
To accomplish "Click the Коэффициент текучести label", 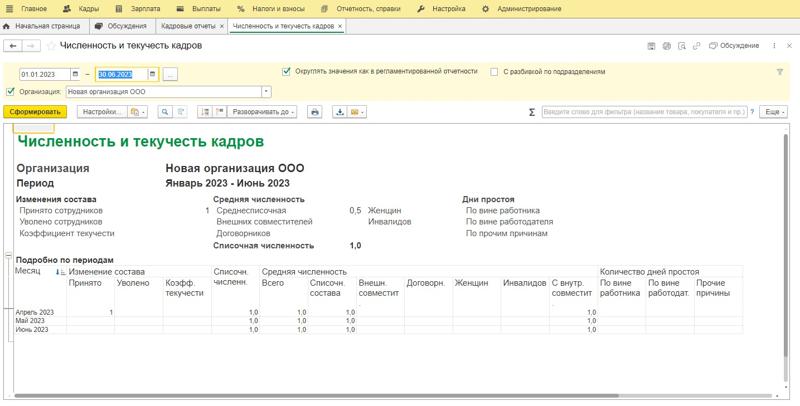I will pyautogui.click(x=67, y=233).
